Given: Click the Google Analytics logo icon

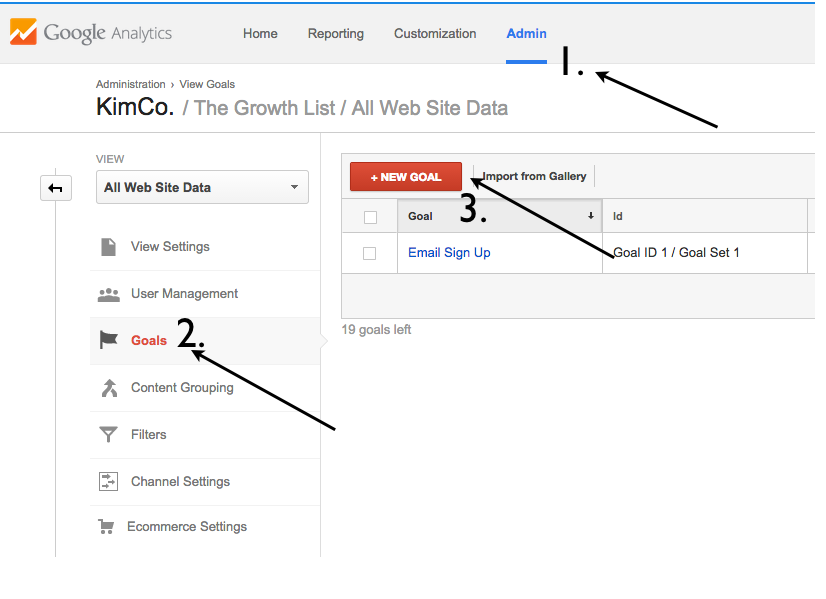Looking at the screenshot, I should point(23,32).
